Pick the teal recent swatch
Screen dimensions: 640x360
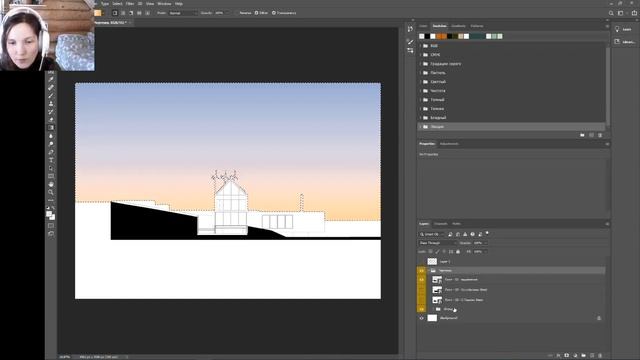[477, 36]
